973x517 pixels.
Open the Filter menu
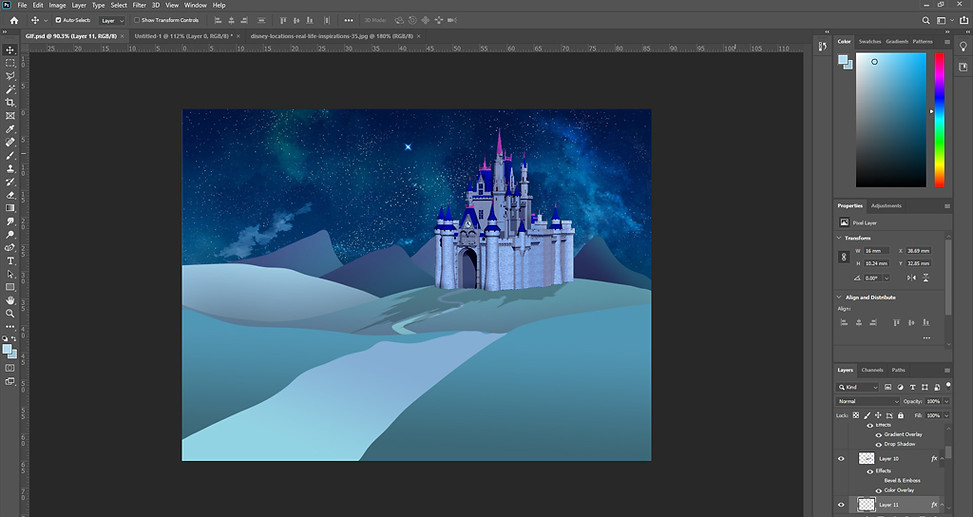pyautogui.click(x=139, y=5)
